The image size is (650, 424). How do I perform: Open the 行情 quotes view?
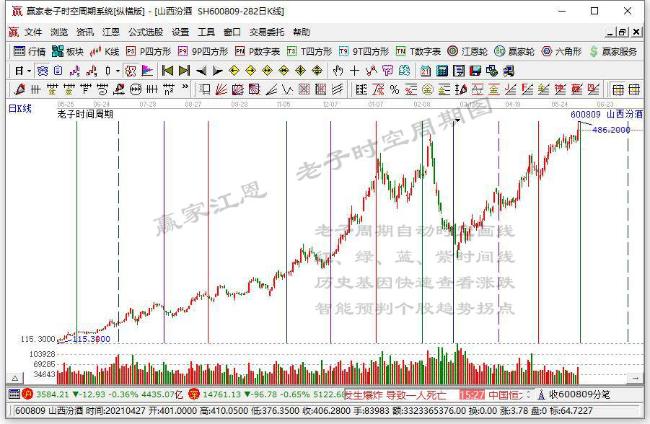click(29, 51)
